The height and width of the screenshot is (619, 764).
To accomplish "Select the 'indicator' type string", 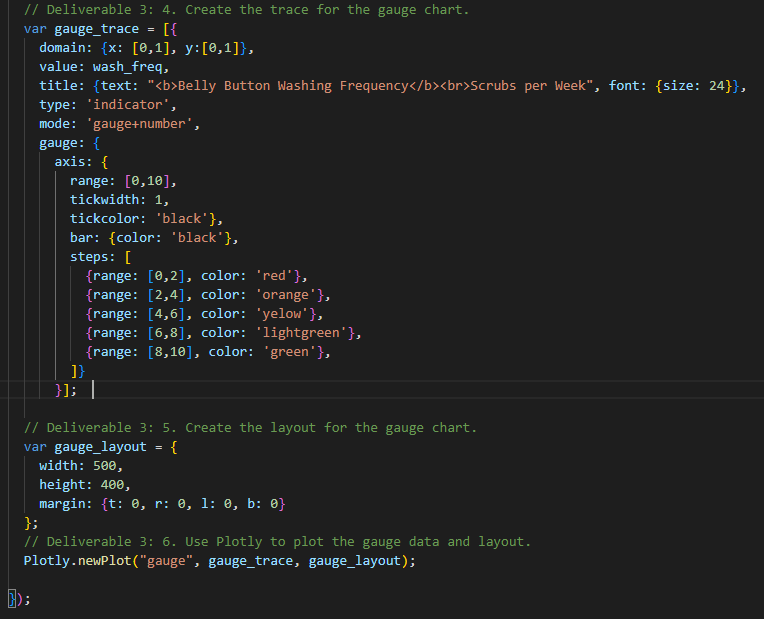I will [128, 105].
